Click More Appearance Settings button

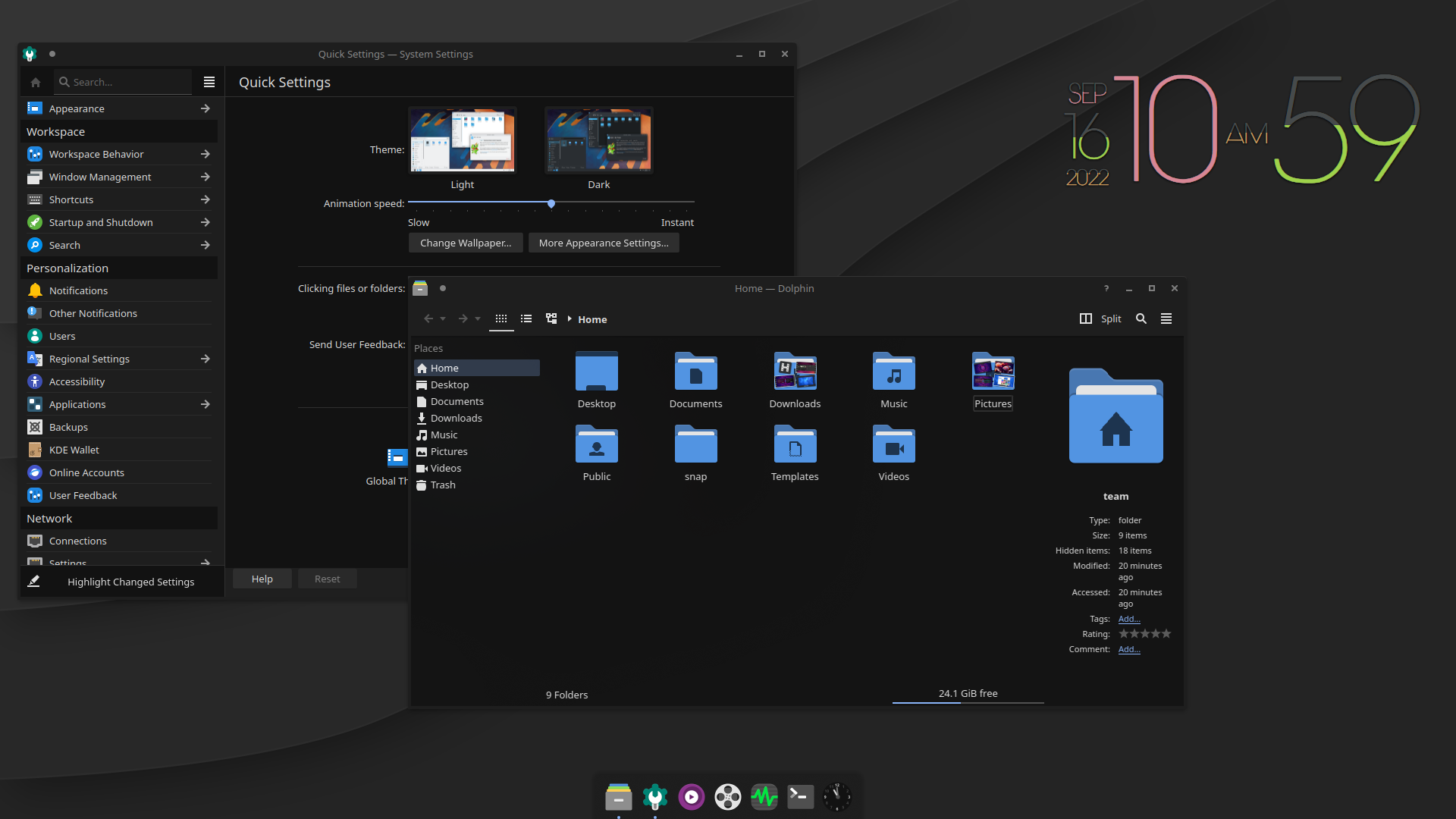(x=603, y=243)
